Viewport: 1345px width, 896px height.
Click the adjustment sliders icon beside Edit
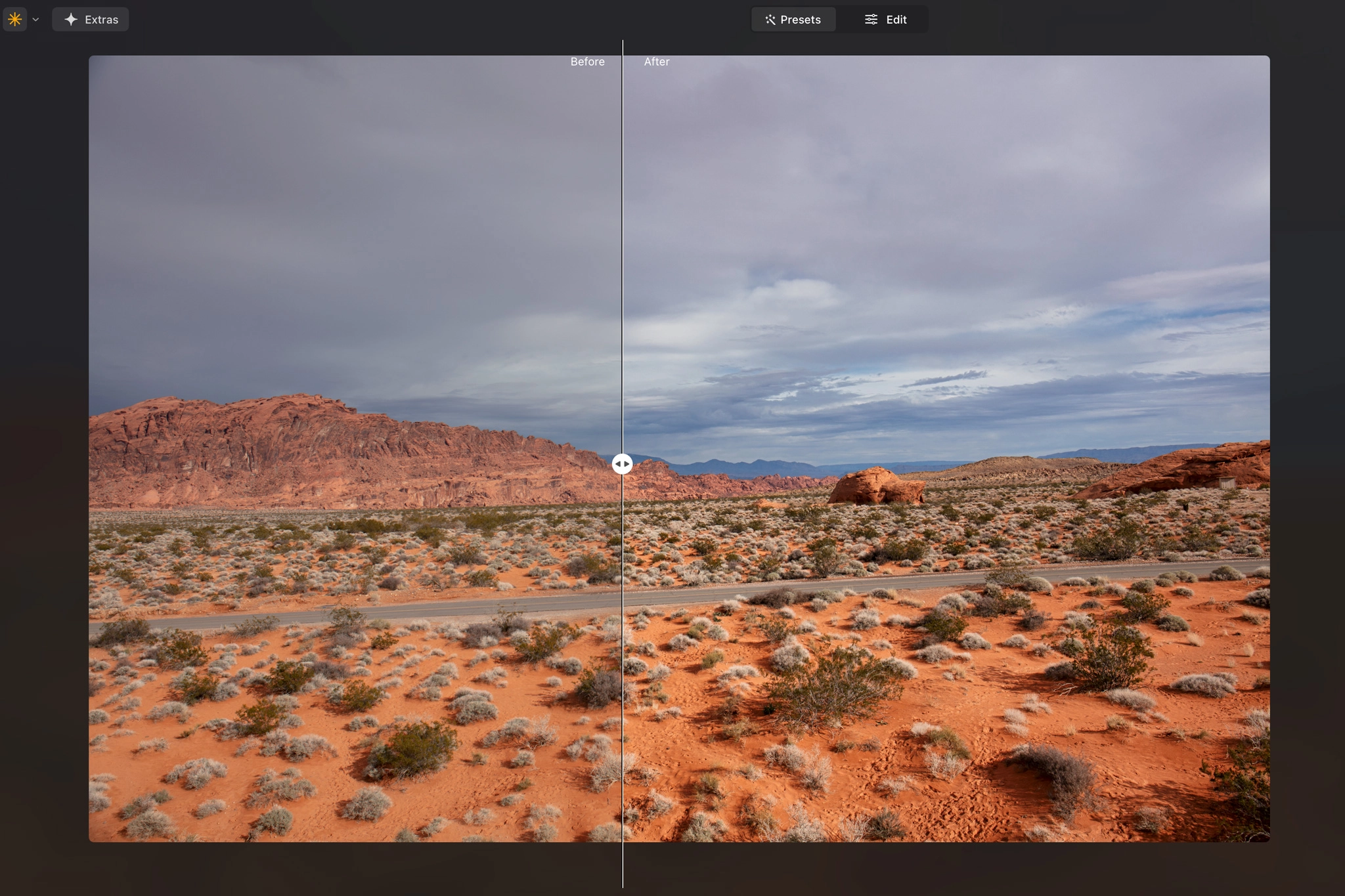(871, 19)
